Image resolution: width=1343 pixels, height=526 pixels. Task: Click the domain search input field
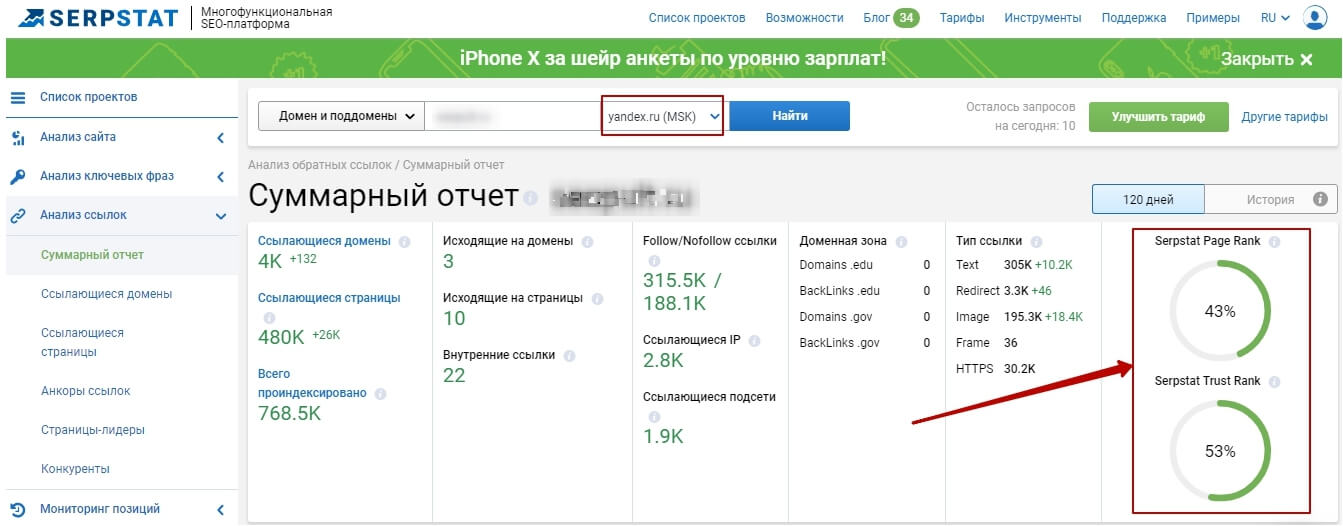pos(512,116)
